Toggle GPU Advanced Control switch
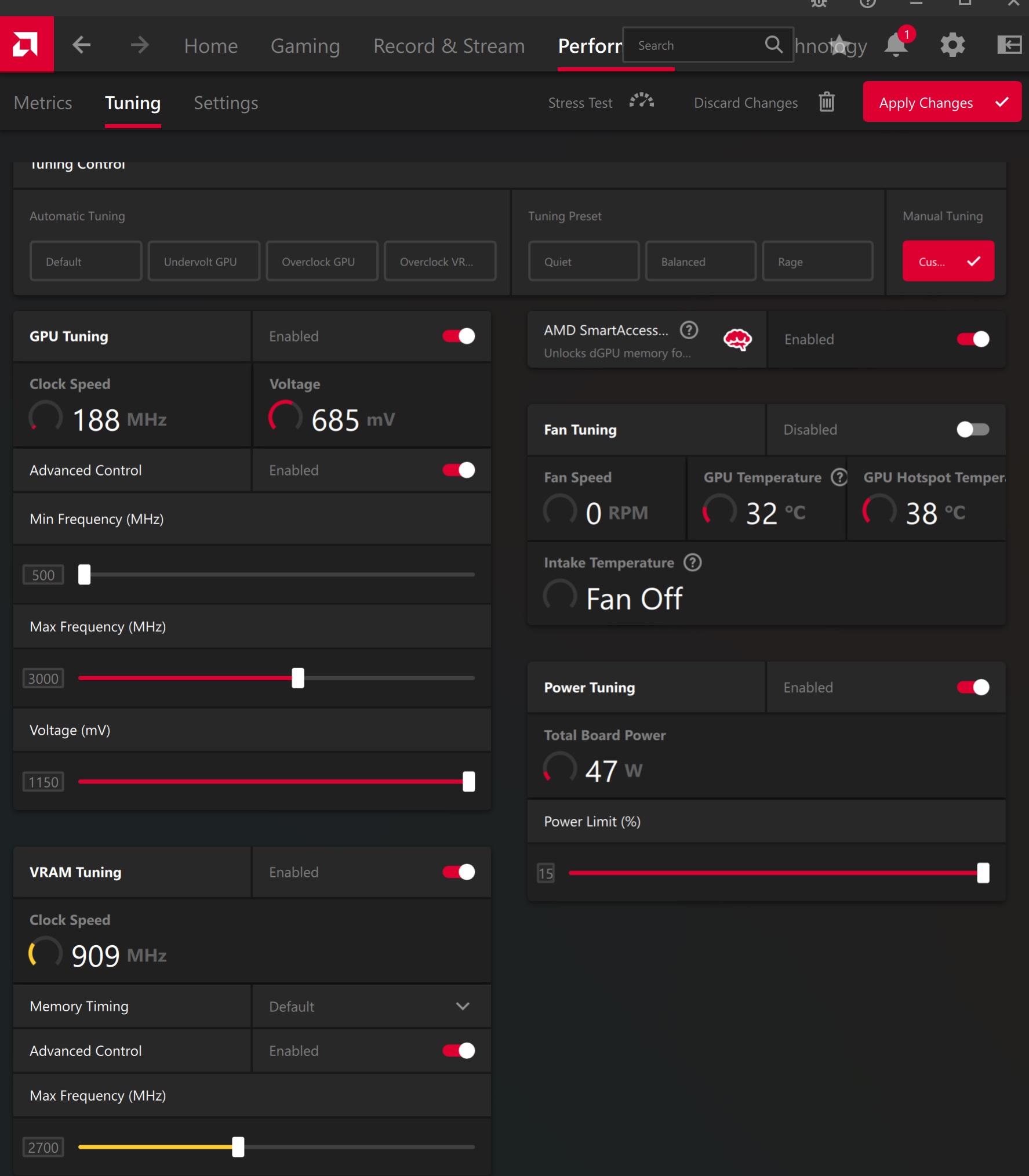The image size is (1029, 1176). (459, 470)
